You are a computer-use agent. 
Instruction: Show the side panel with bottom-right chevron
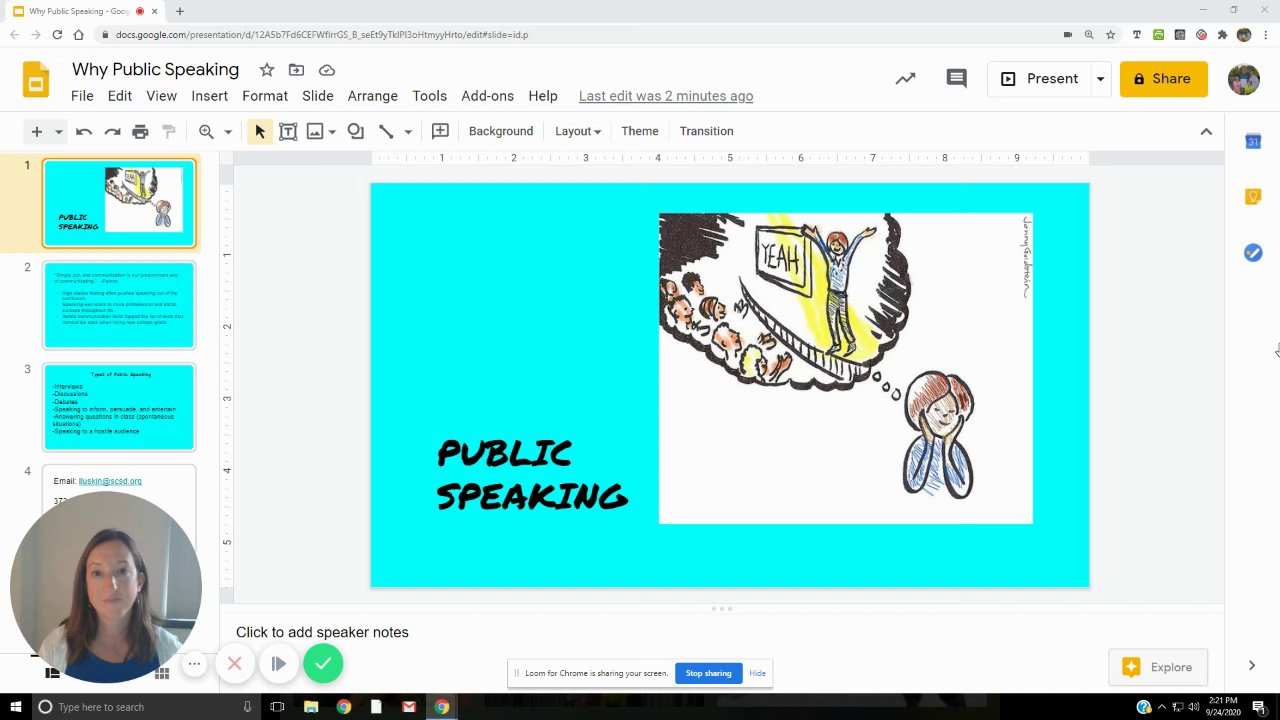click(x=1251, y=666)
